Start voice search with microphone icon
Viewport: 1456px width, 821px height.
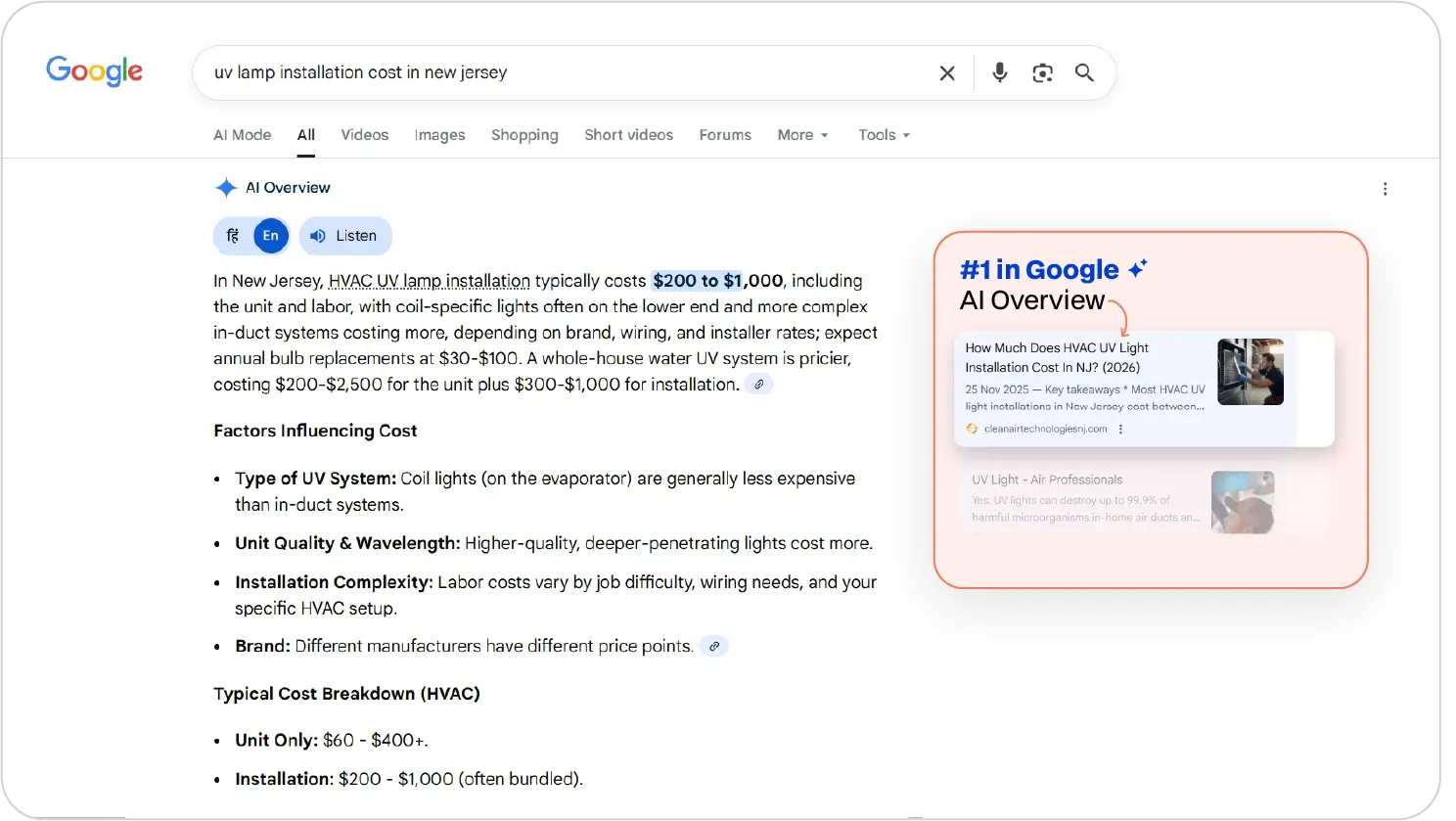pyautogui.click(x=999, y=72)
